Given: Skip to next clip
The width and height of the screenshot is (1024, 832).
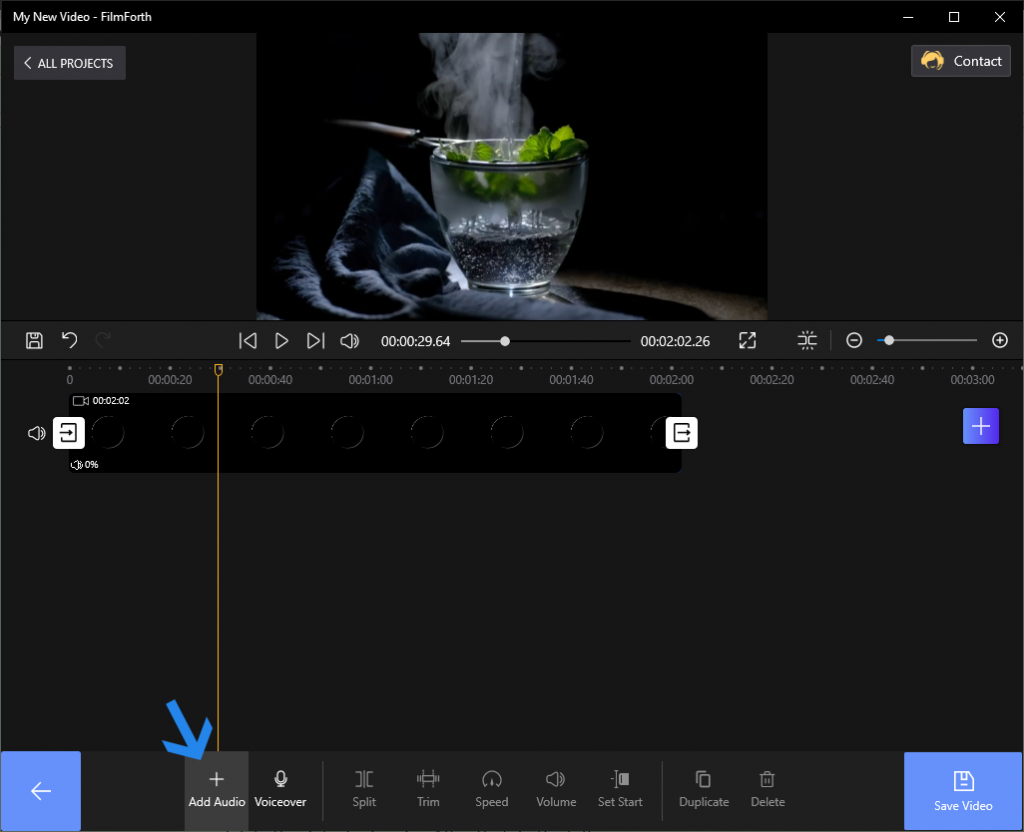Looking at the screenshot, I should (x=315, y=341).
